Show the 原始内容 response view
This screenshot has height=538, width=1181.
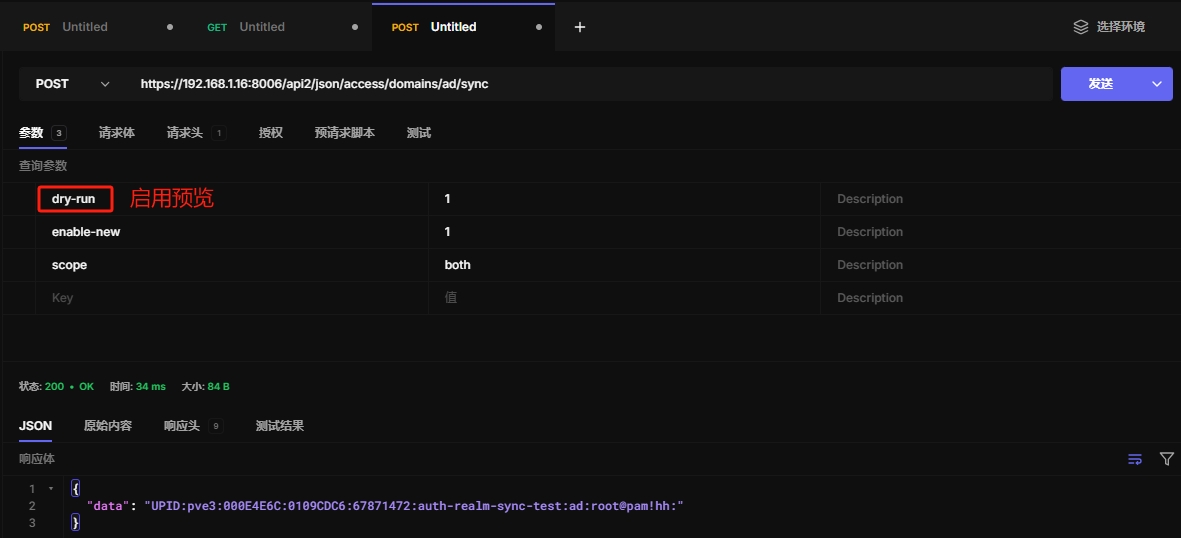[107, 426]
